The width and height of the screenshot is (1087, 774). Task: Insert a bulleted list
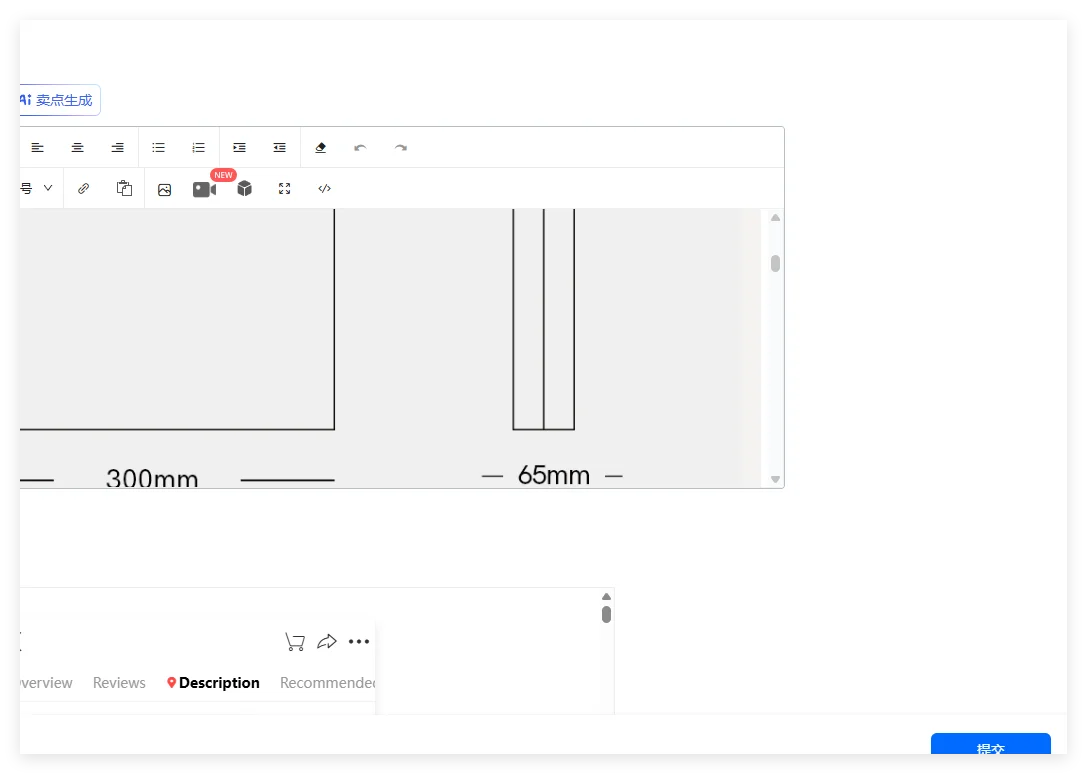[x=159, y=148]
